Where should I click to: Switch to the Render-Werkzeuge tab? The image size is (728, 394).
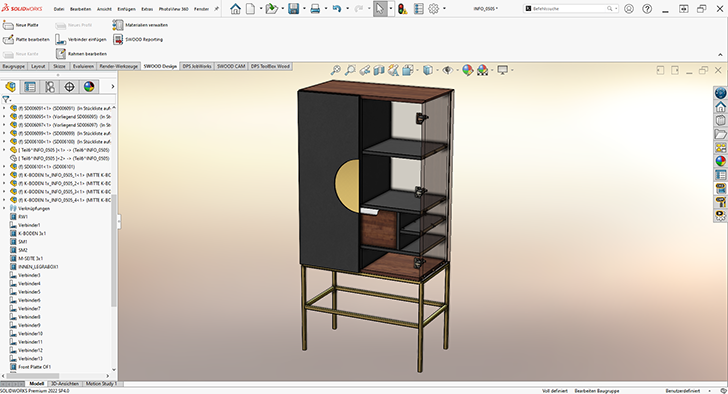click(x=118, y=66)
